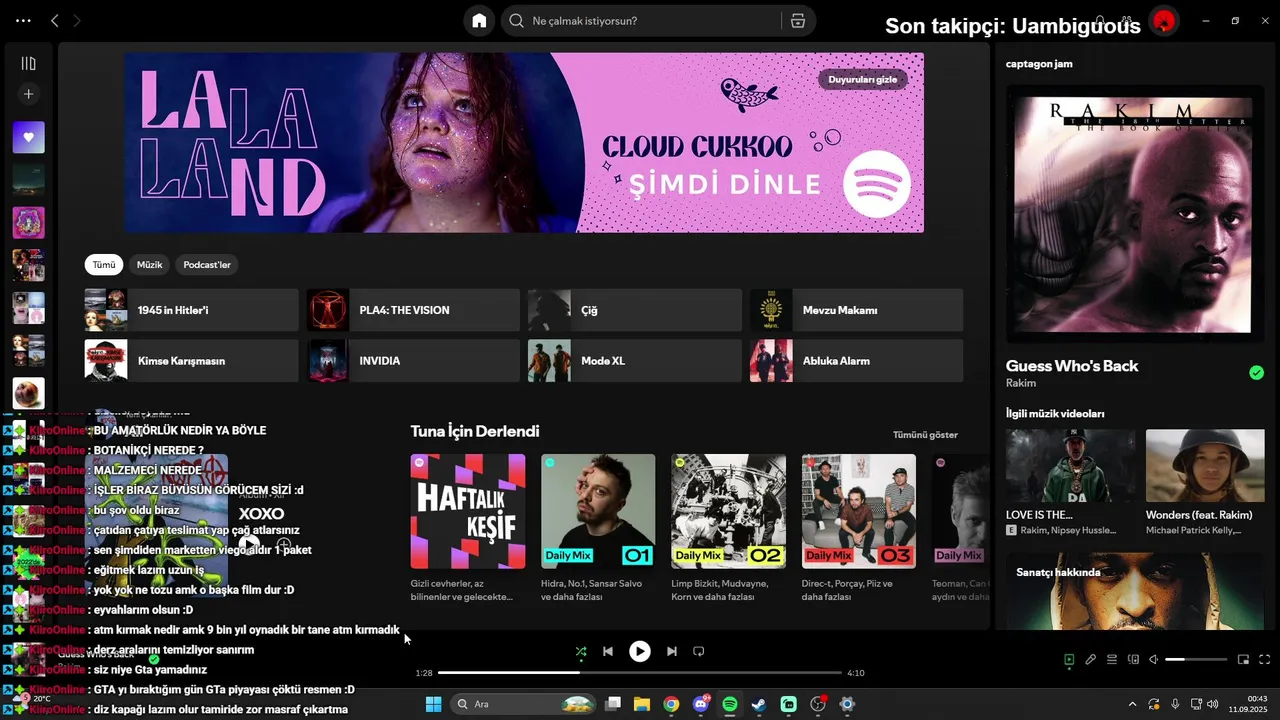Image resolution: width=1280 pixels, height=720 pixels.
Task: Go forward with the right arrow
Action: [78, 20]
